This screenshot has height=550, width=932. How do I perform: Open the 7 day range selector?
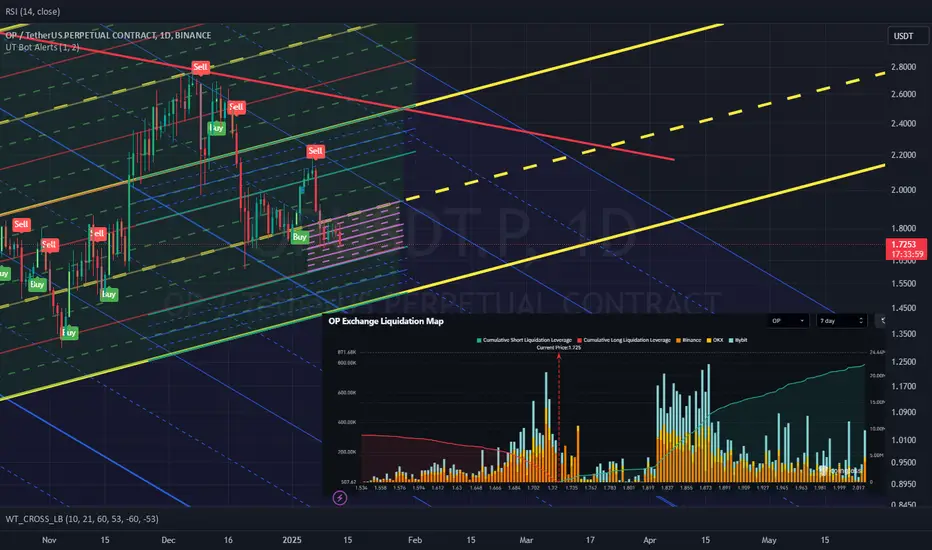click(x=842, y=321)
